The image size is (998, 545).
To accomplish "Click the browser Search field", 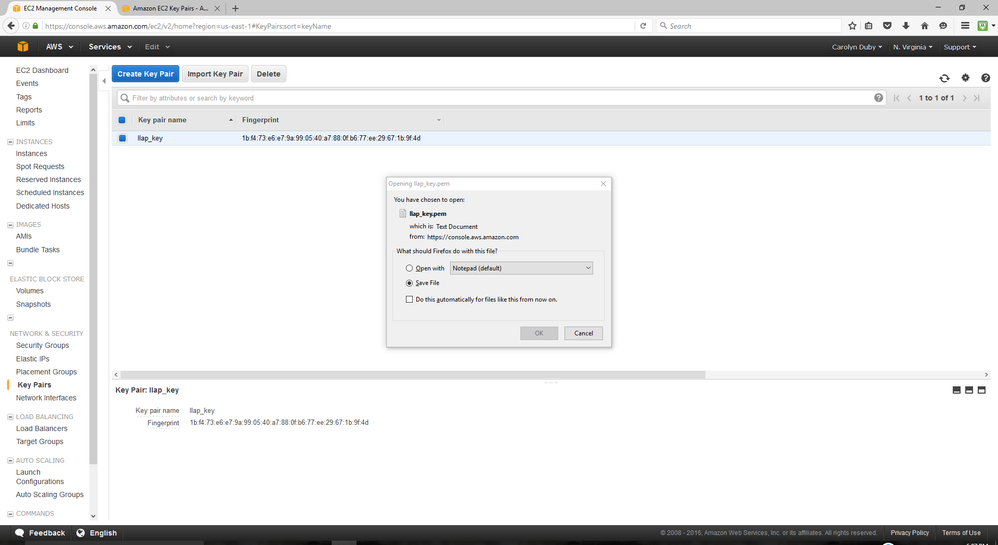I will pos(748,26).
